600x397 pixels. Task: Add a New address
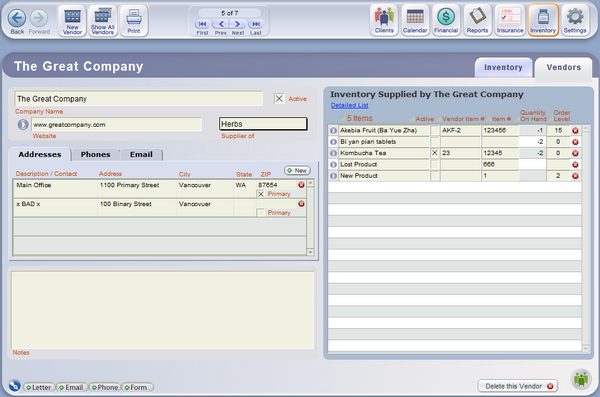tap(297, 170)
